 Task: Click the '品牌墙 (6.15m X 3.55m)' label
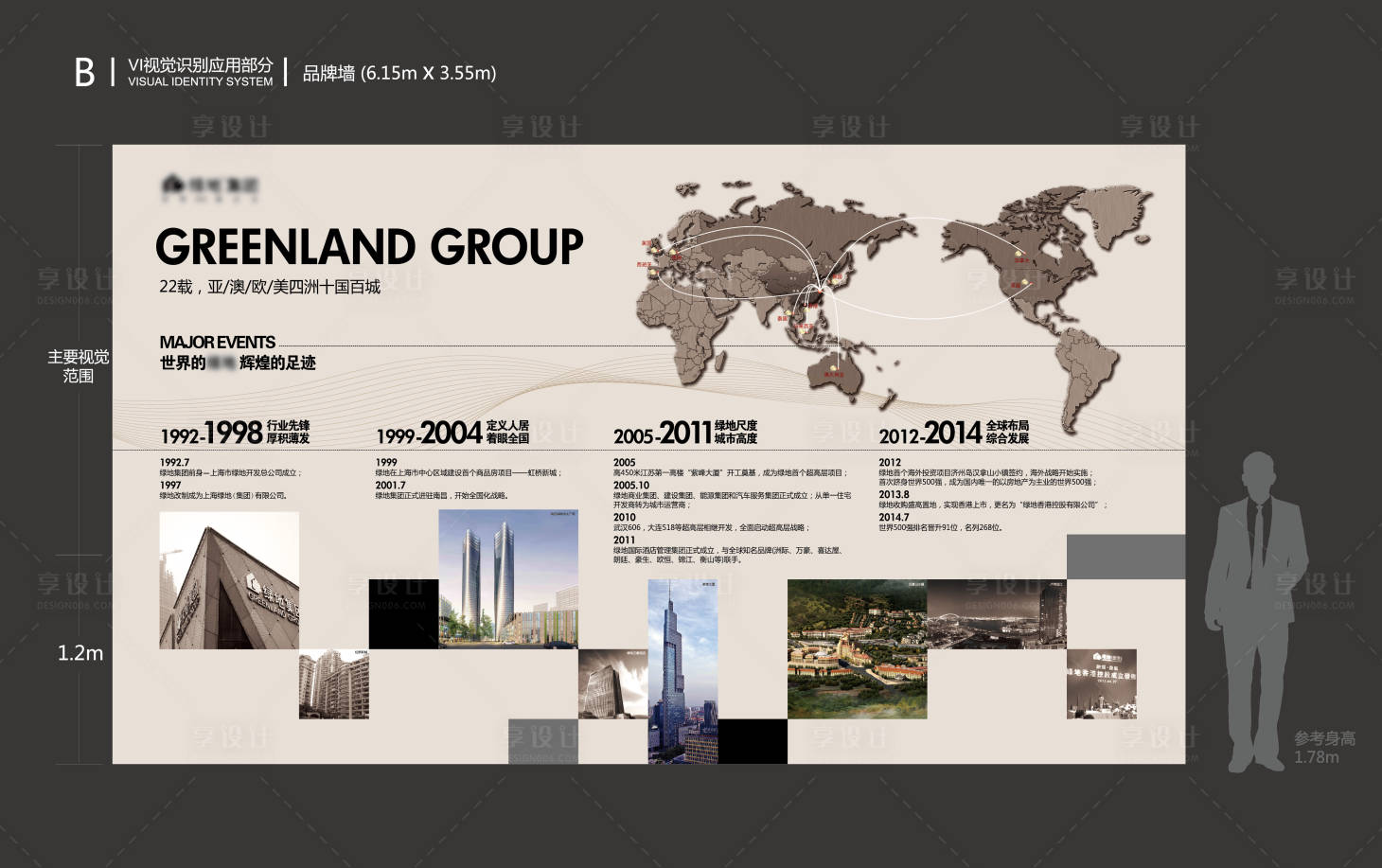pos(399,73)
